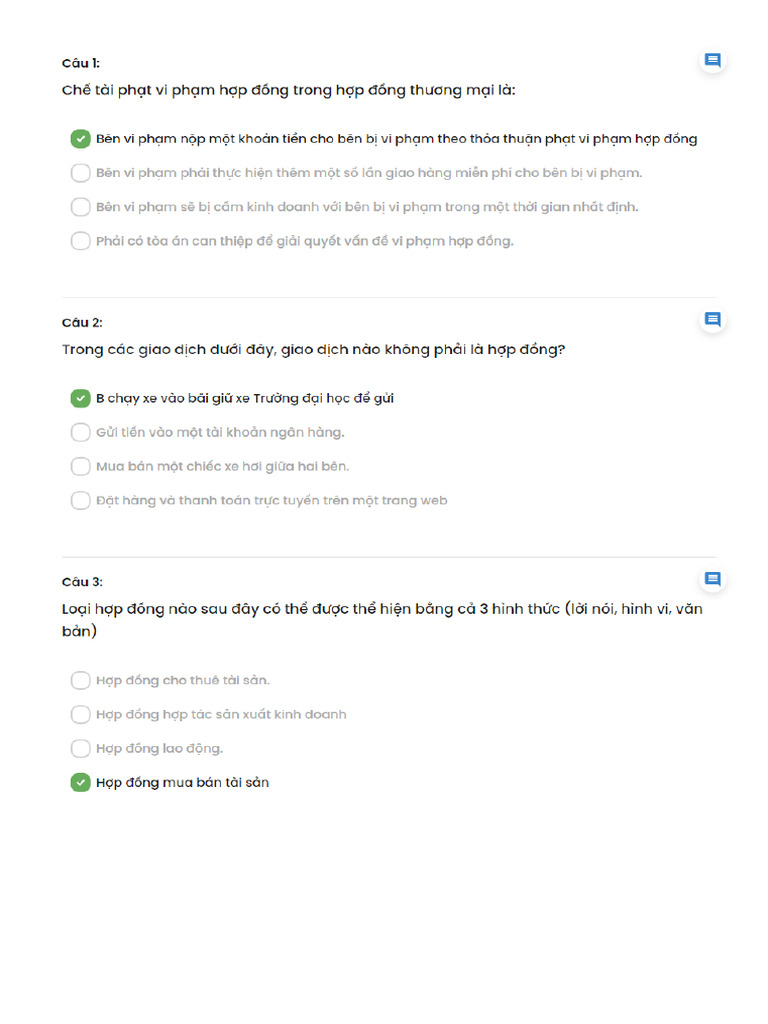Open the comment icon for Câu 1
Viewport: 768px width, 1024px height.
[x=712, y=61]
